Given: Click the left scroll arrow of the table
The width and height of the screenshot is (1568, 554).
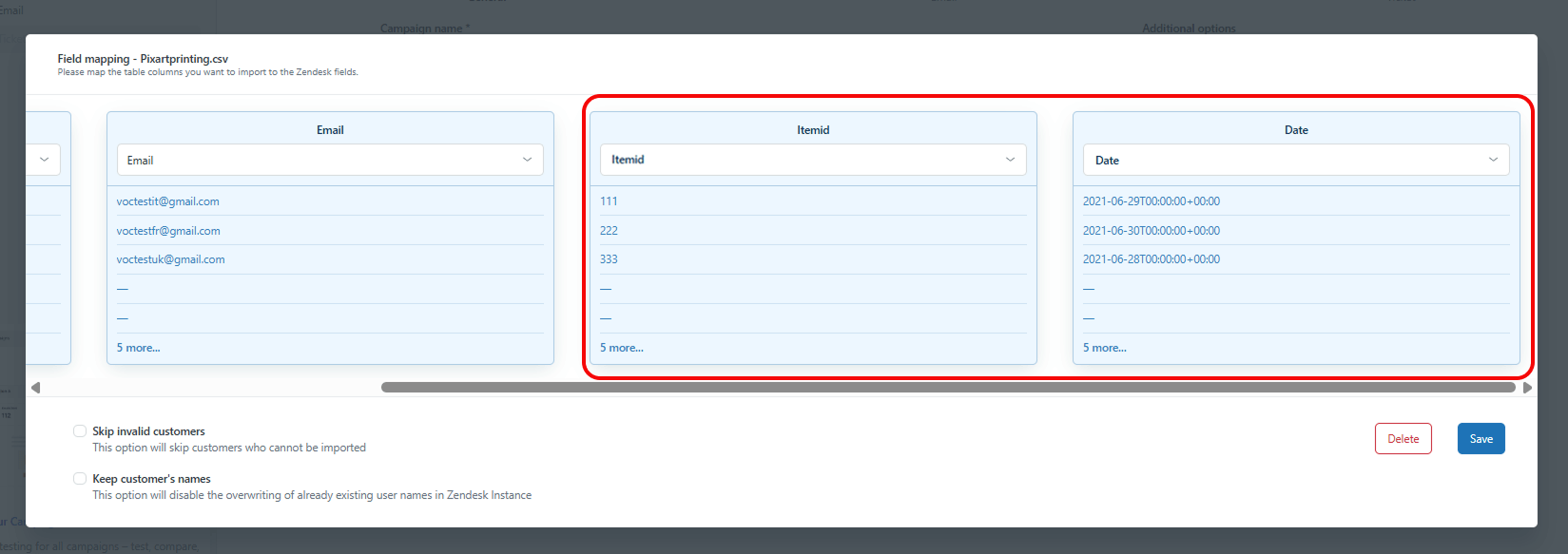Looking at the screenshot, I should coord(36,387).
